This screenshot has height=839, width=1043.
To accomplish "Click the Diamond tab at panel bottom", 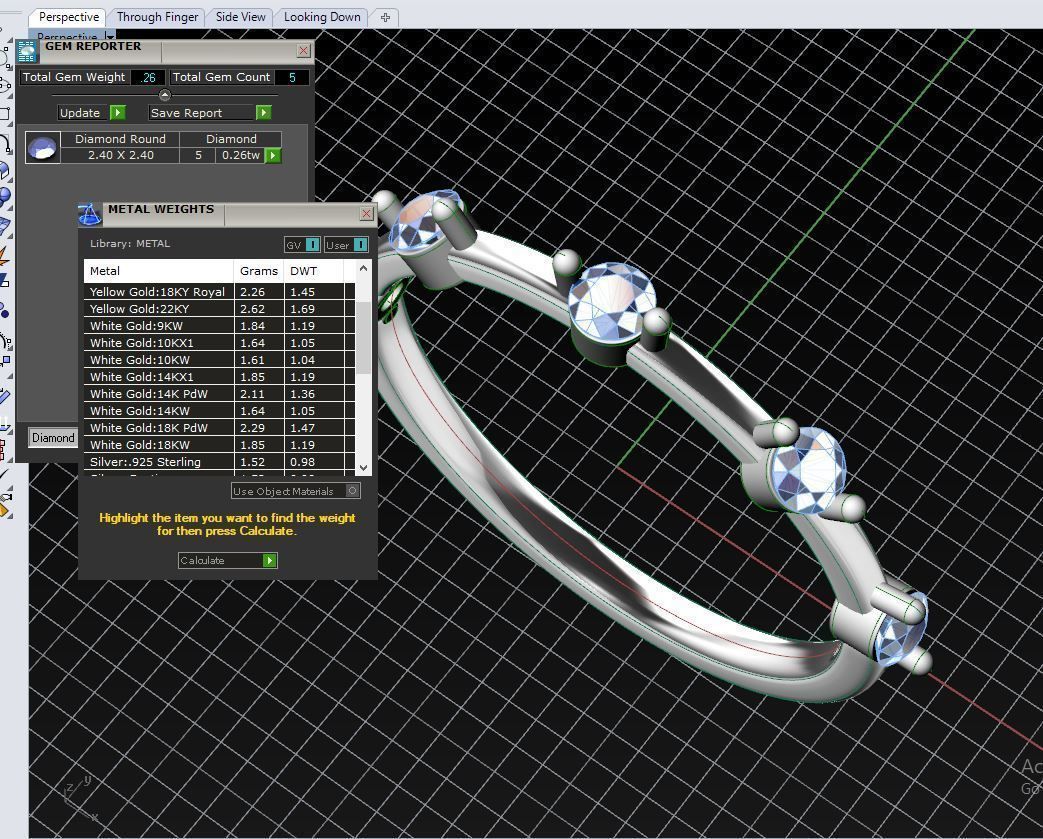I will tap(53, 438).
